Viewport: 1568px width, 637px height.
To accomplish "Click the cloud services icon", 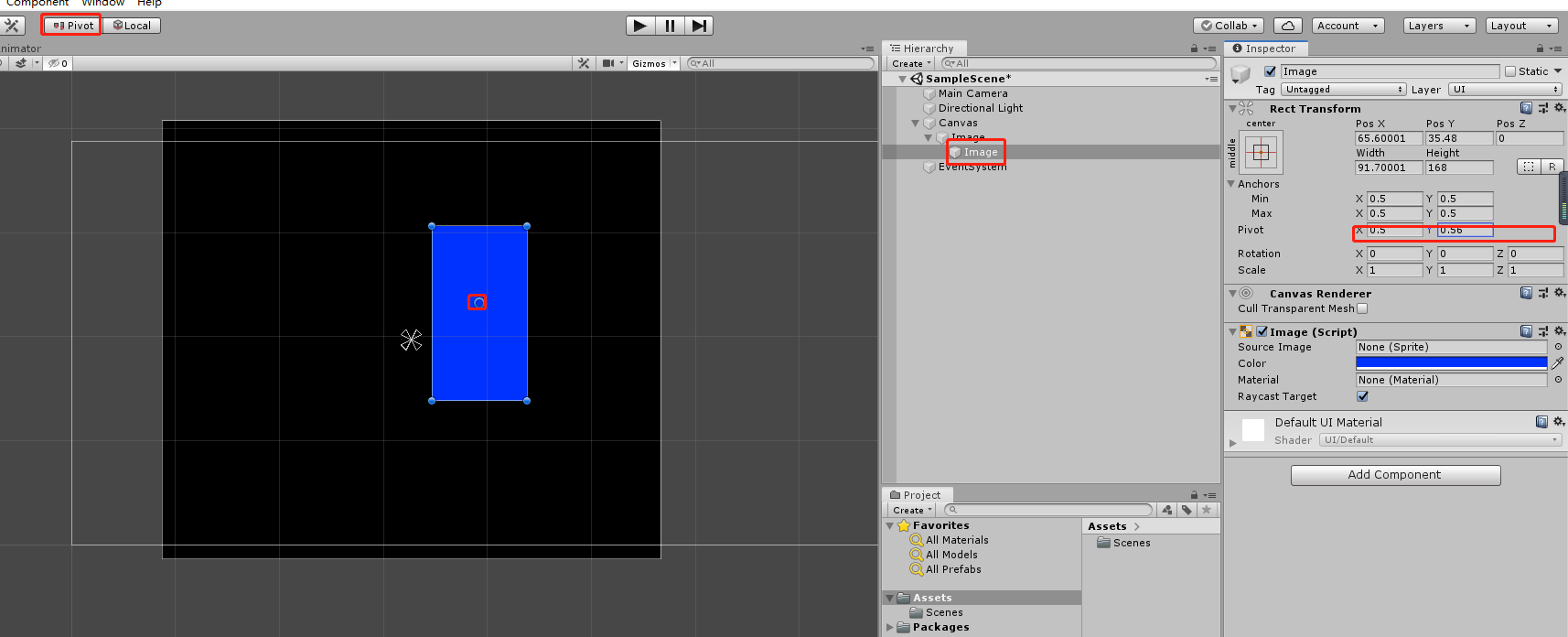I will tap(1287, 26).
